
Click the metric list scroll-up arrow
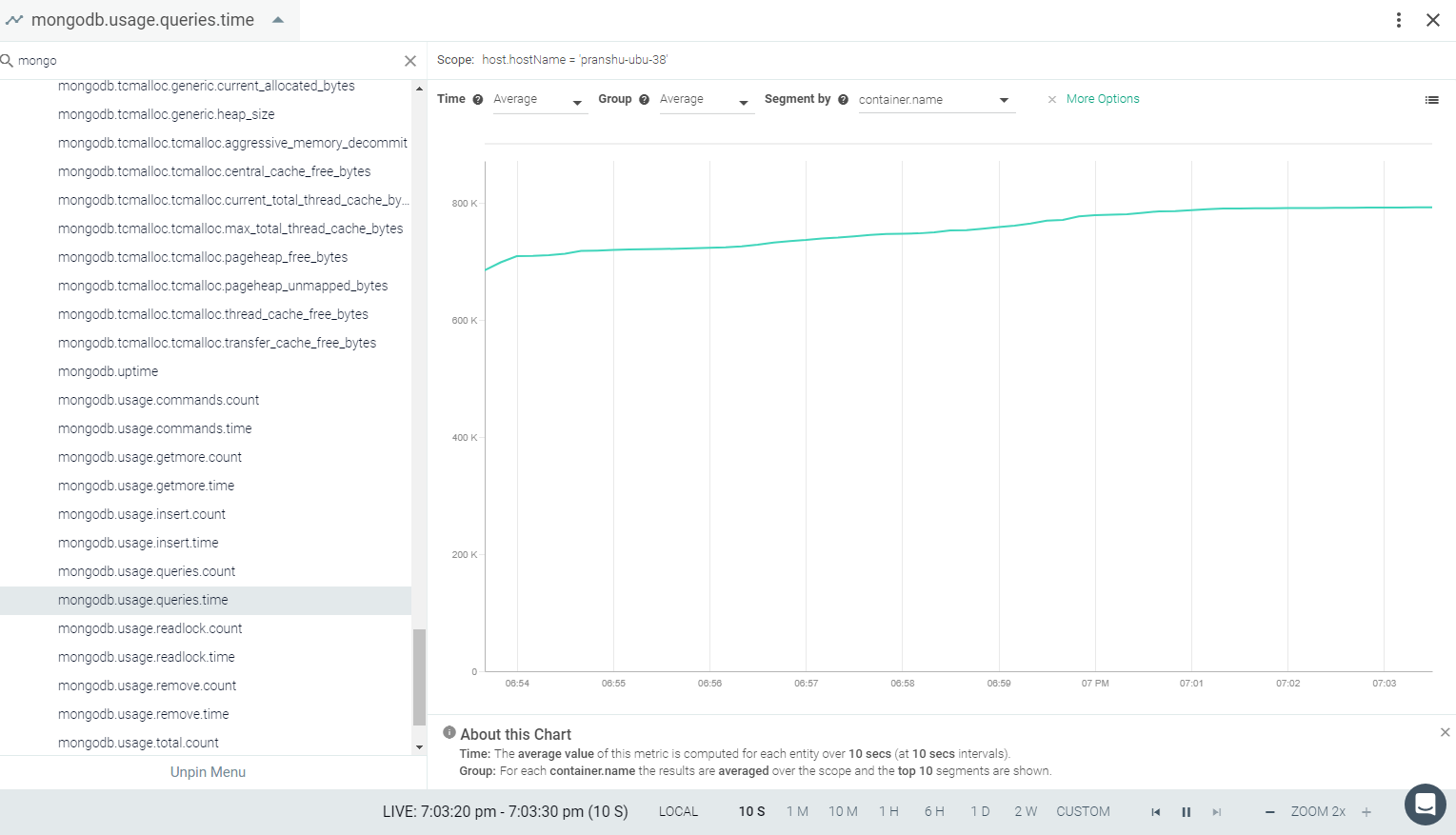[419, 89]
